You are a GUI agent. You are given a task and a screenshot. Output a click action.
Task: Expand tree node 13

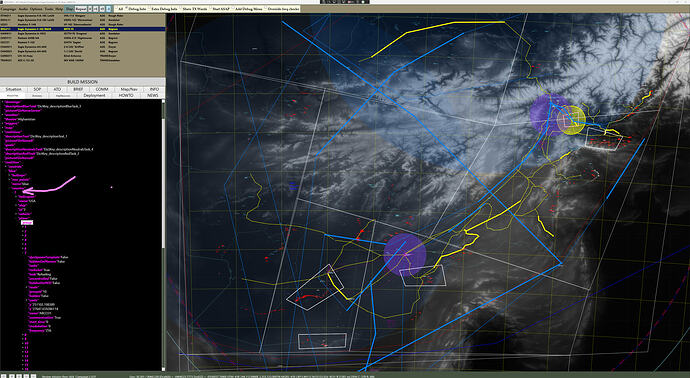tap(23, 356)
